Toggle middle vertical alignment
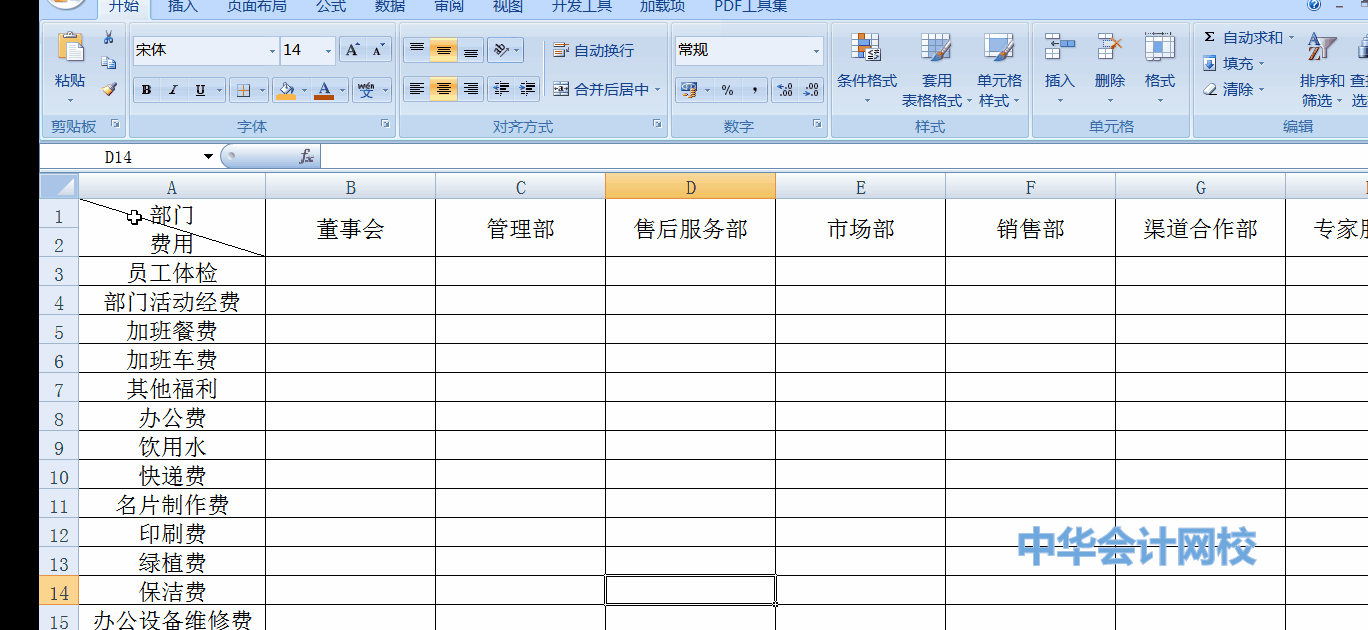Image resolution: width=1368 pixels, height=630 pixels. click(444, 50)
